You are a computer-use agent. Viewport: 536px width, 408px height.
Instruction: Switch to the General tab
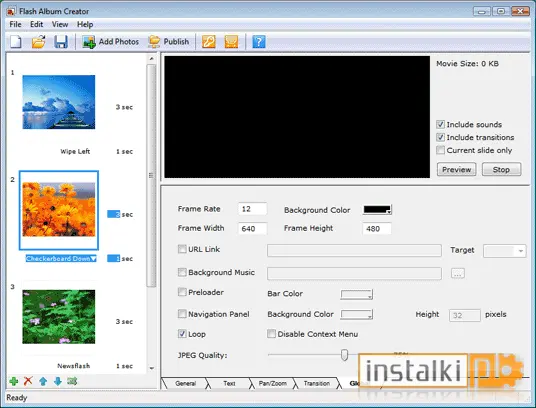[x=185, y=383]
